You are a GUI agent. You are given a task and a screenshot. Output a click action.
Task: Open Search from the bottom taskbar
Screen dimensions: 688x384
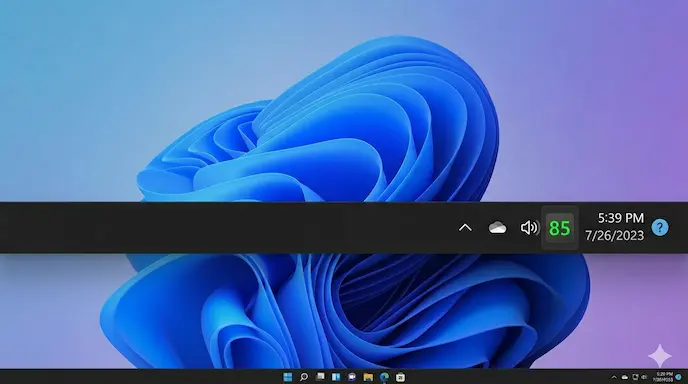click(304, 377)
